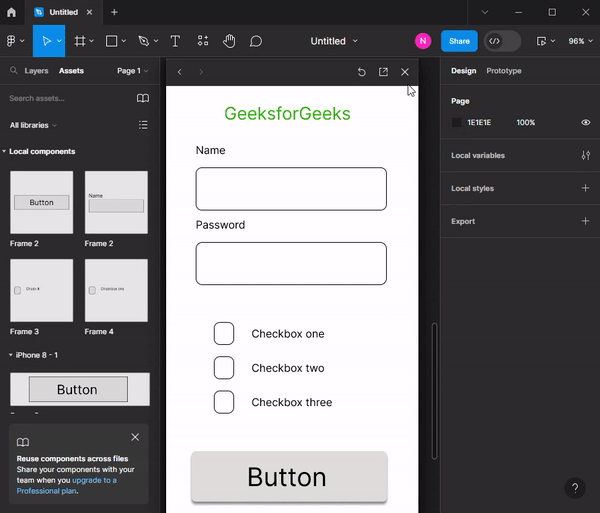Select the Name field component thumbnail

pyautogui.click(x=116, y=202)
